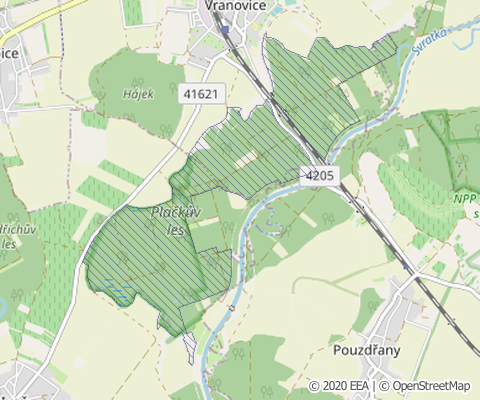Click the Vranovice railway station square icon
This screenshot has height=400, width=480.
click(225, 30)
